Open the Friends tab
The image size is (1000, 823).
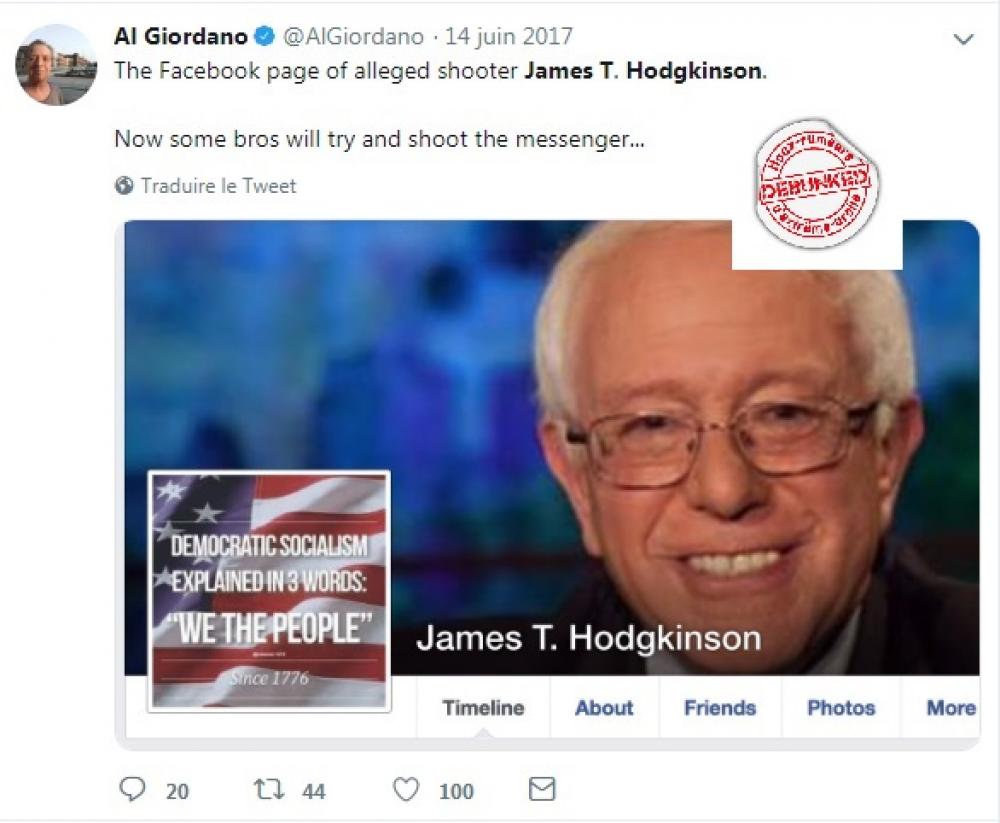point(720,708)
